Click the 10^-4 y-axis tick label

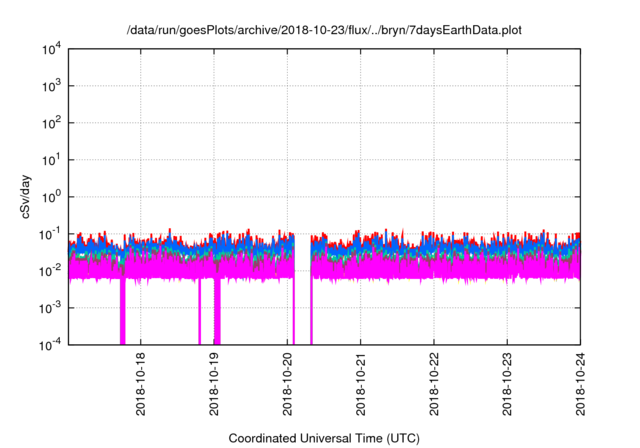tap(51, 346)
